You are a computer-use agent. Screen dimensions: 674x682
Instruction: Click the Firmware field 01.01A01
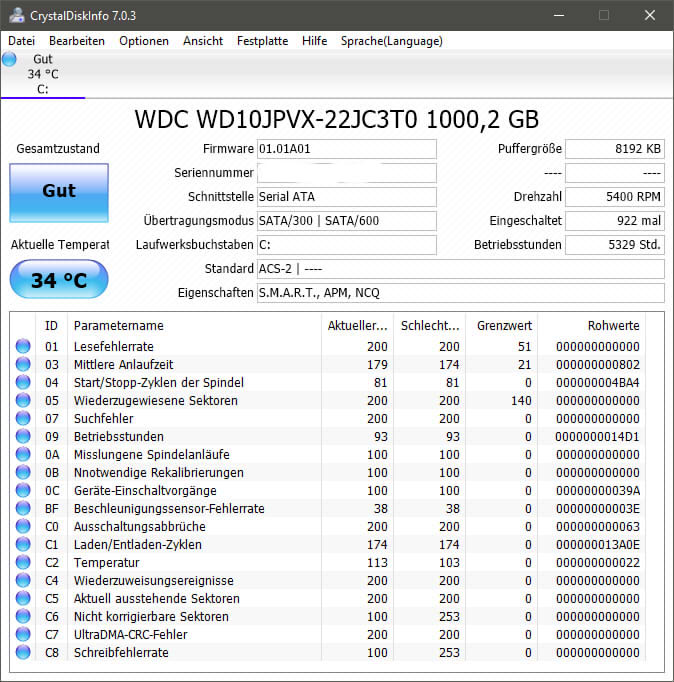(347, 149)
